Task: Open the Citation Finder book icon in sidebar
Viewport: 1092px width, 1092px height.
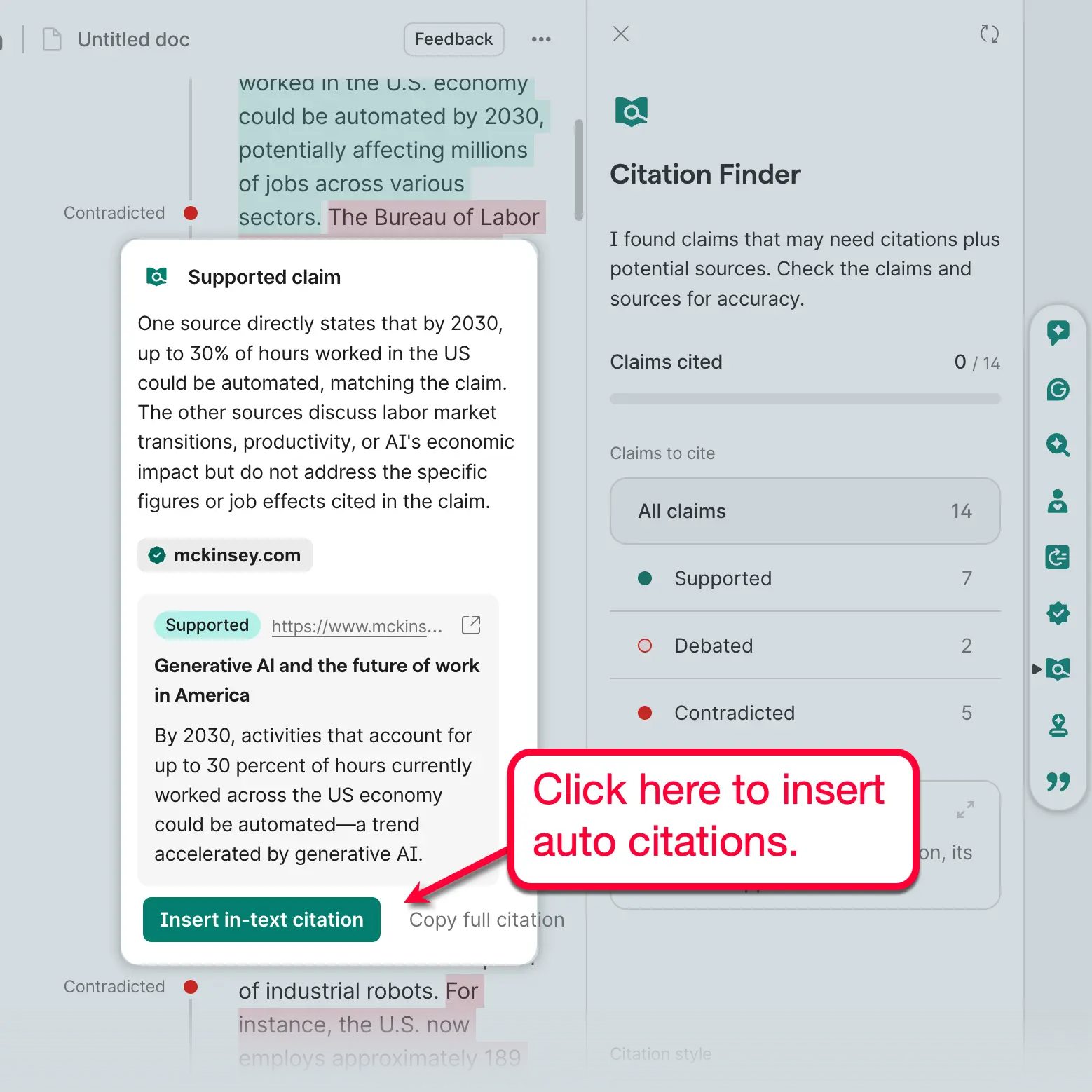Action: pos(1058,669)
